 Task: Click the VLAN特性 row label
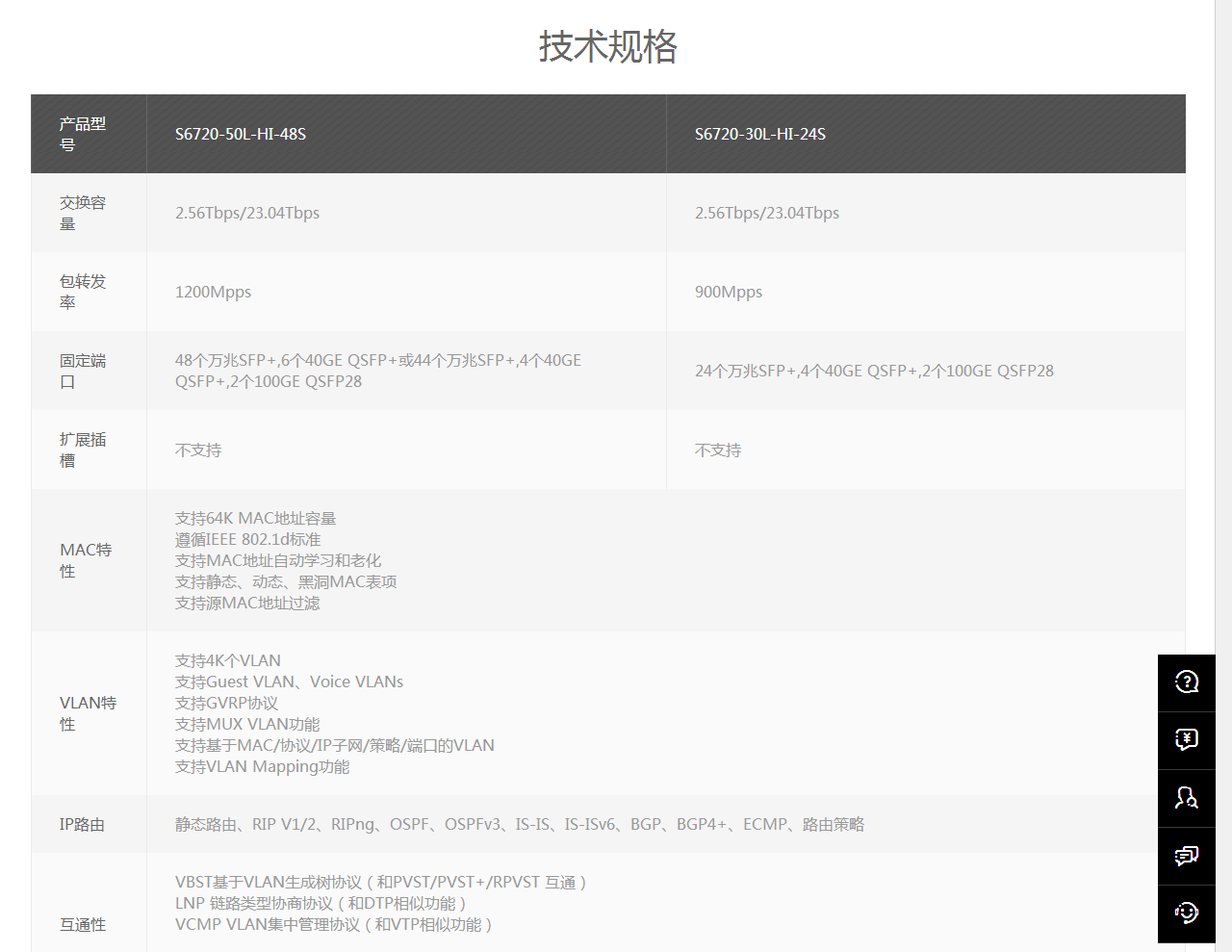(89, 713)
